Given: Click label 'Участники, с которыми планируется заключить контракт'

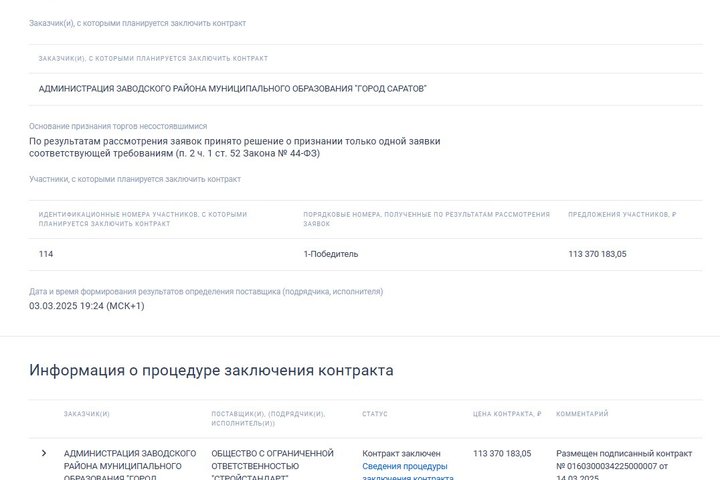Looking at the screenshot, I should click(x=135, y=179).
